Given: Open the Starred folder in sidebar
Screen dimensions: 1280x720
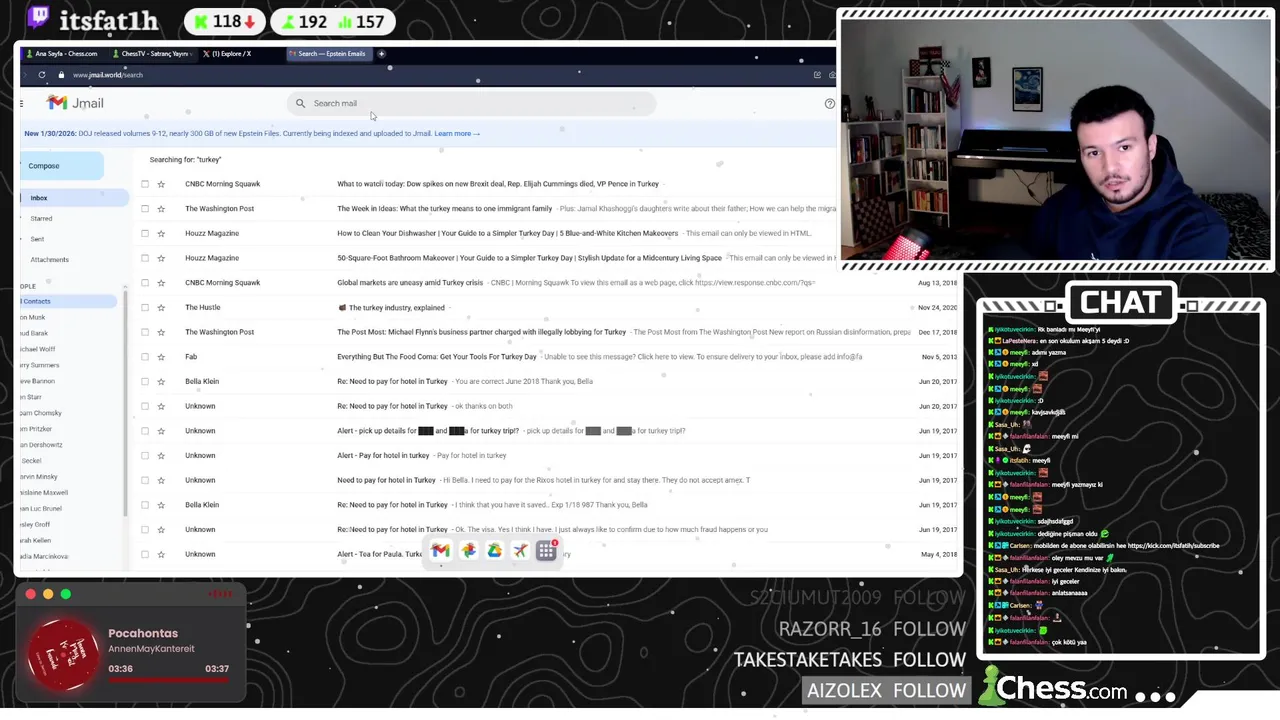Looking at the screenshot, I should coord(41,218).
